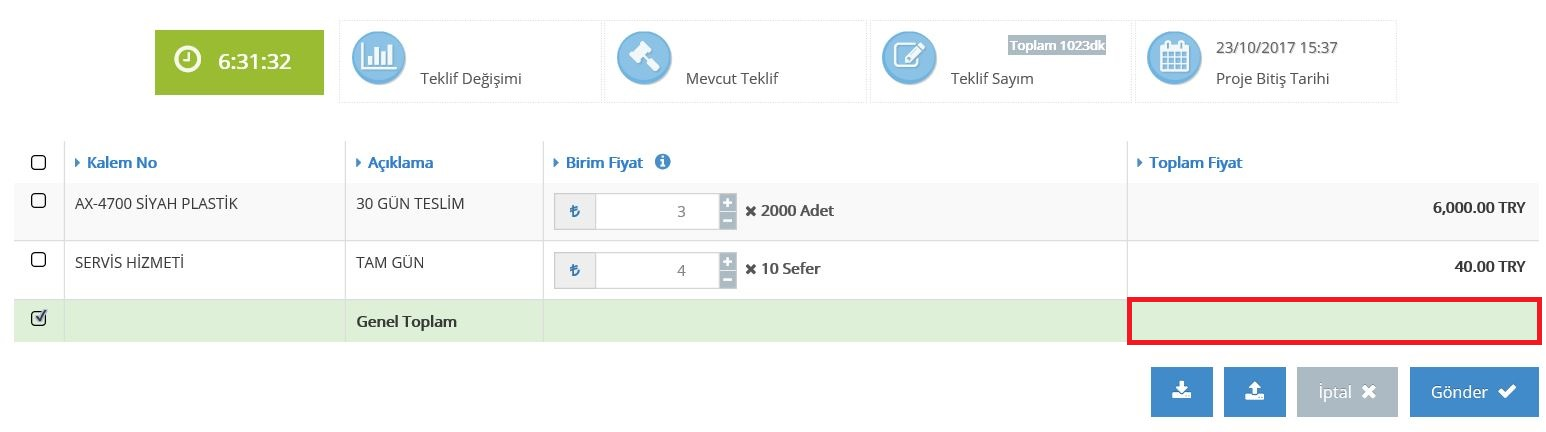Toggle the select-all header checkbox
1546x432 pixels.
pos(39,162)
